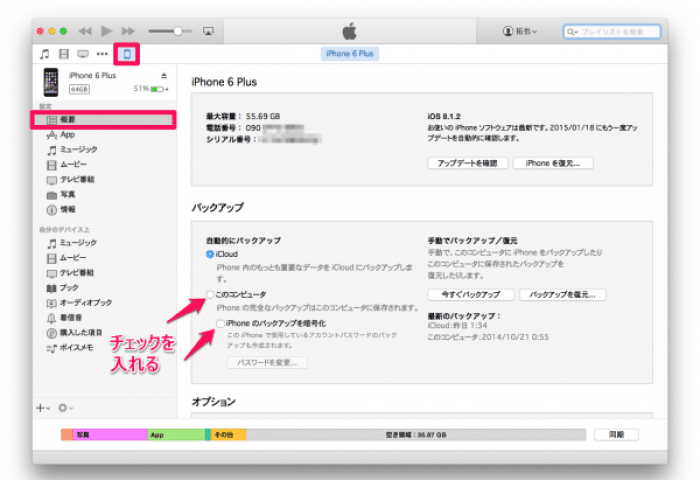Click the 51% battery indicator
This screenshot has width=700, height=480.
click(151, 89)
